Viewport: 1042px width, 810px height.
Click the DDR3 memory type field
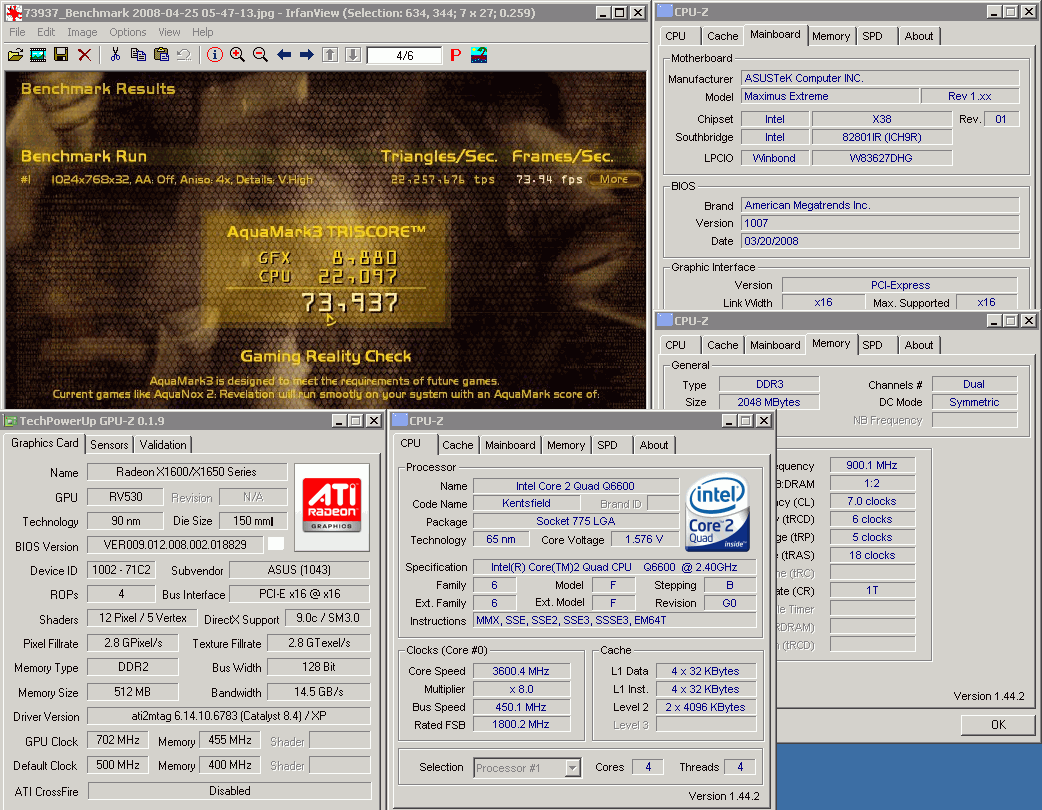point(770,384)
